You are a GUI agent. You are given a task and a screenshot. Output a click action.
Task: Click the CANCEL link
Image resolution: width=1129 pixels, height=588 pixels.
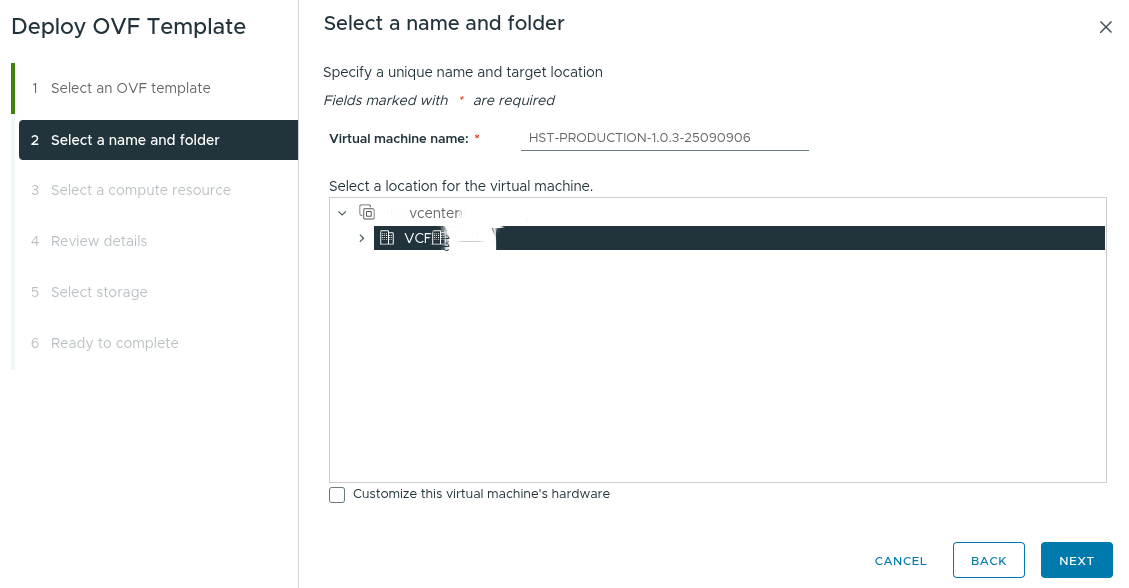(x=900, y=561)
